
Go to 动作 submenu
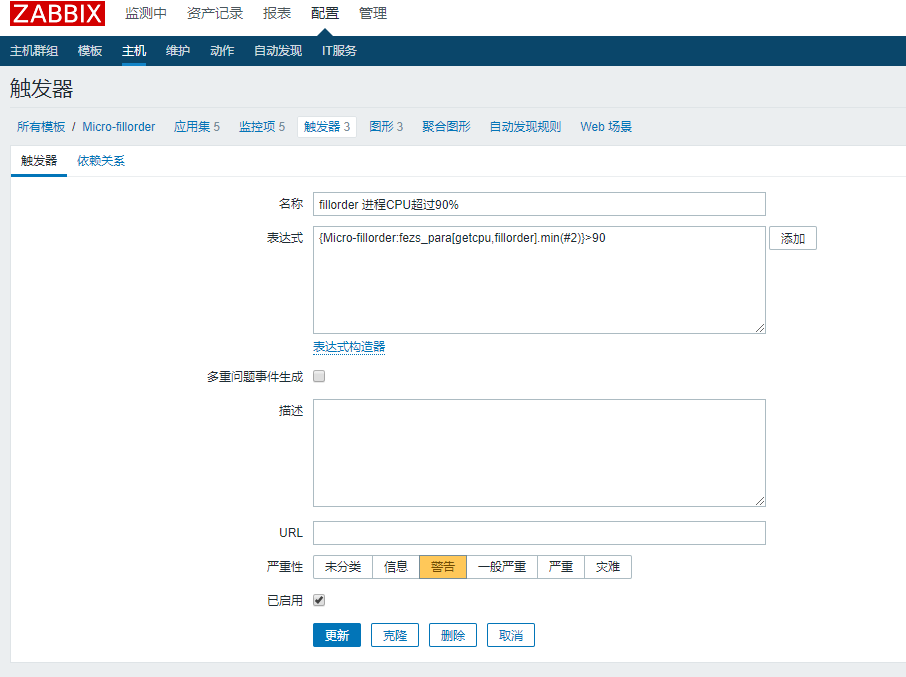click(222, 51)
